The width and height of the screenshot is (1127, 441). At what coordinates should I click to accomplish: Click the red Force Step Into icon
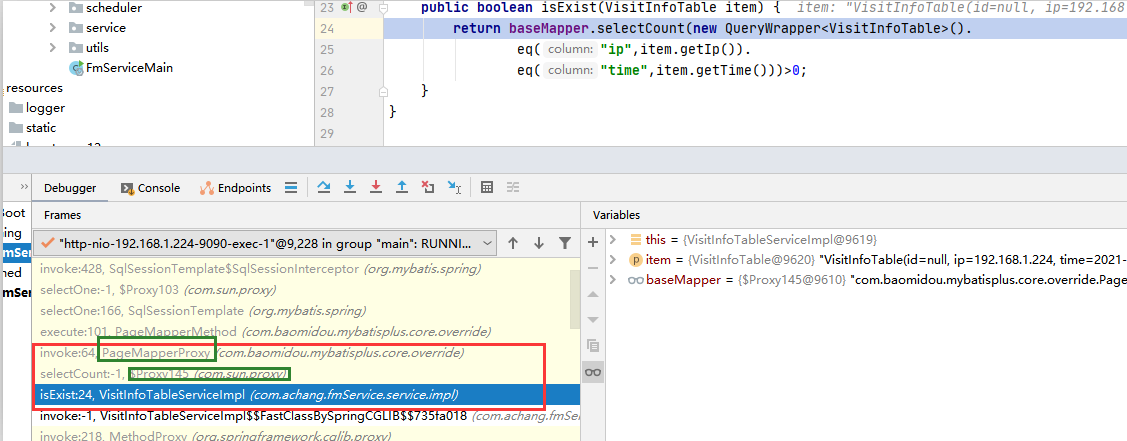click(x=376, y=187)
